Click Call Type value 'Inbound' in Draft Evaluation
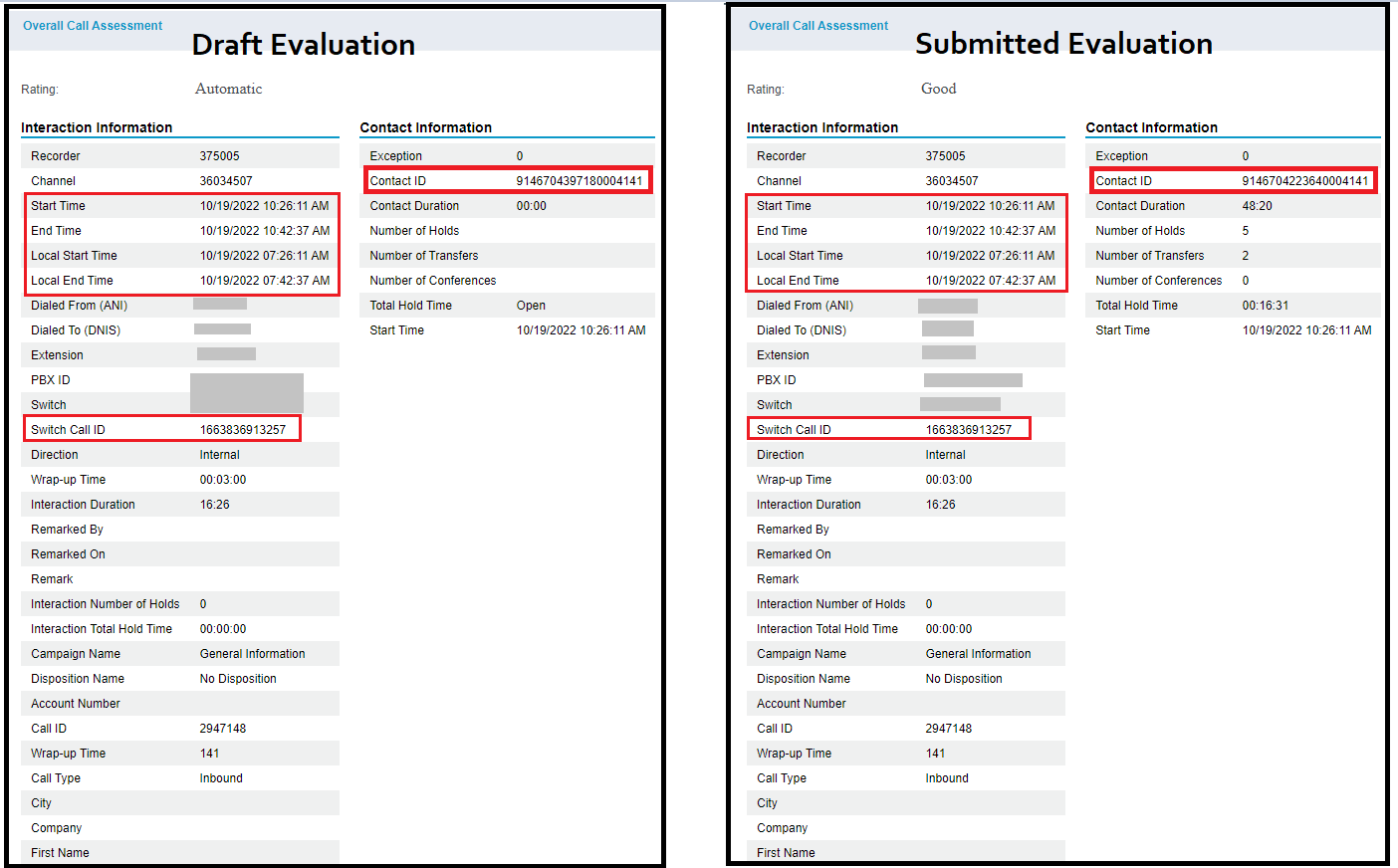Screen dimensions: 1398x868 pos(221,778)
